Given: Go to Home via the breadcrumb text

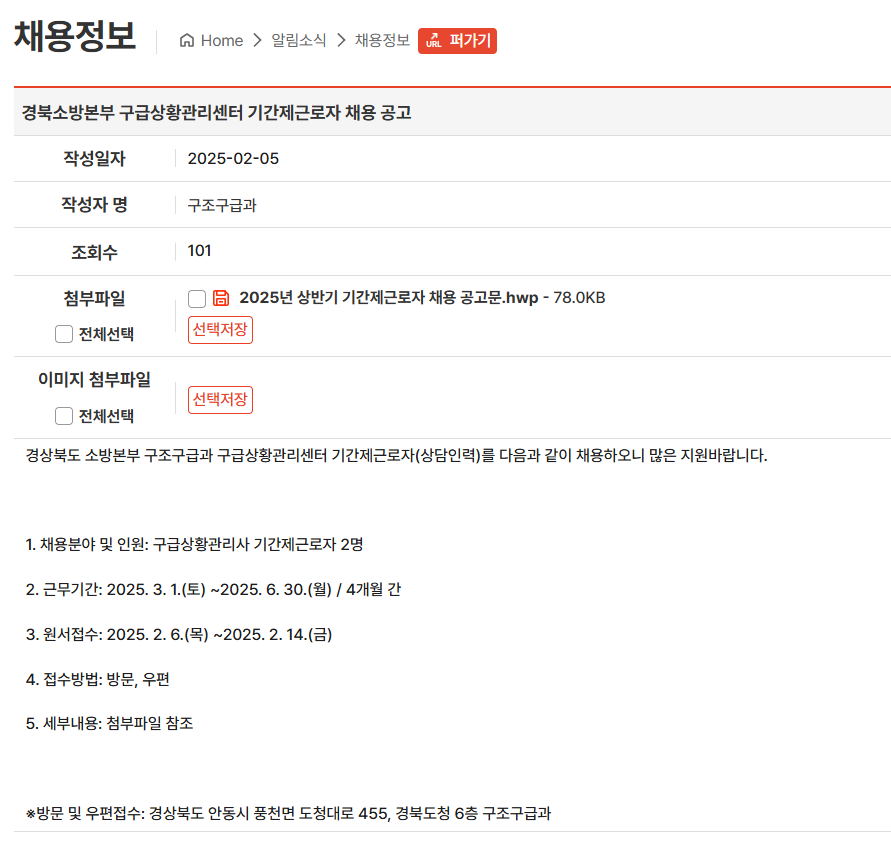Looking at the screenshot, I should pyautogui.click(x=221, y=41).
